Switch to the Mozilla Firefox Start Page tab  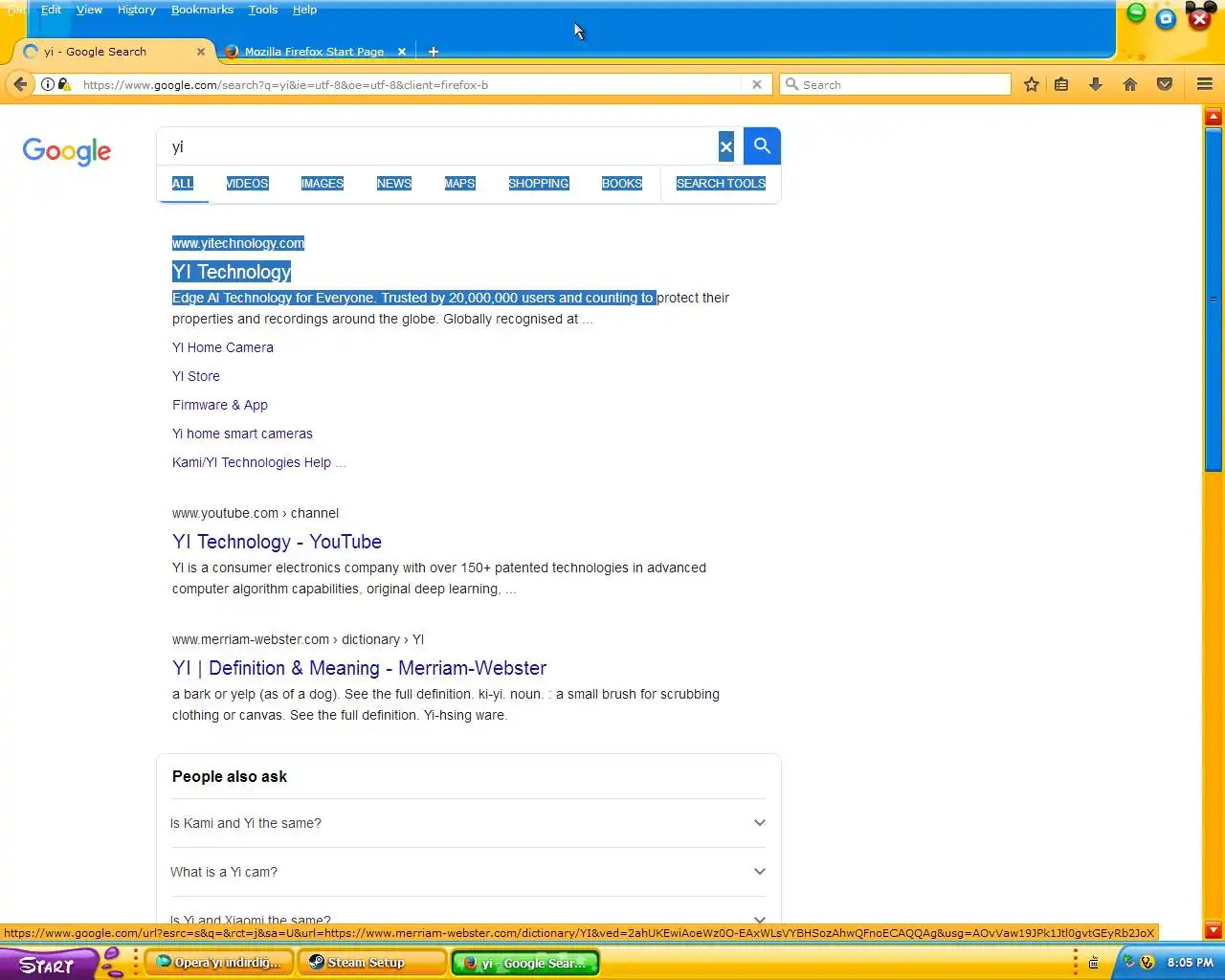tap(314, 52)
